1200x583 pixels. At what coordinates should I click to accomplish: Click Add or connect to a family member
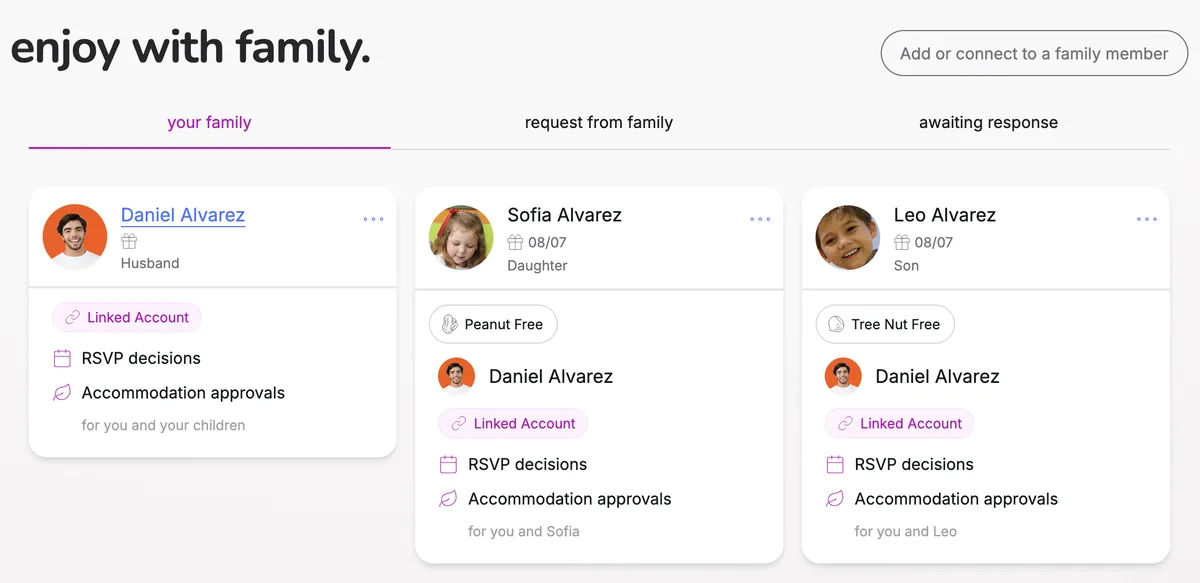1034,54
